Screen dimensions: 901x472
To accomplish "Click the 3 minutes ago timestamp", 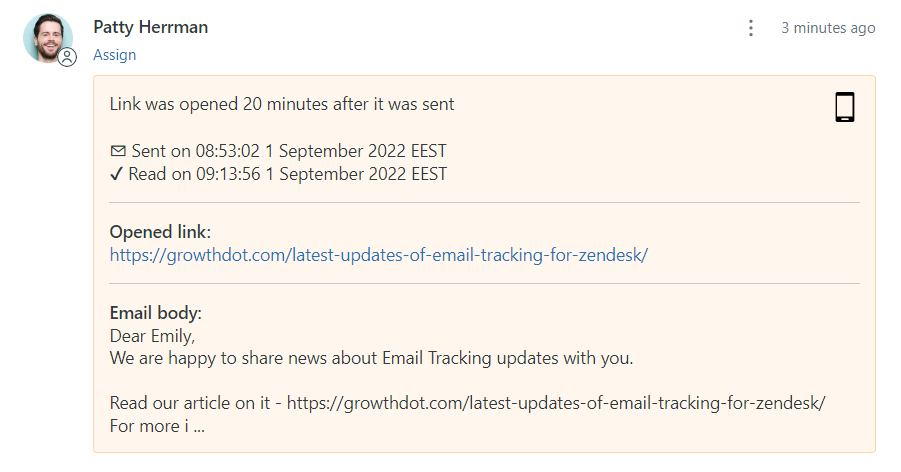I will [828, 28].
